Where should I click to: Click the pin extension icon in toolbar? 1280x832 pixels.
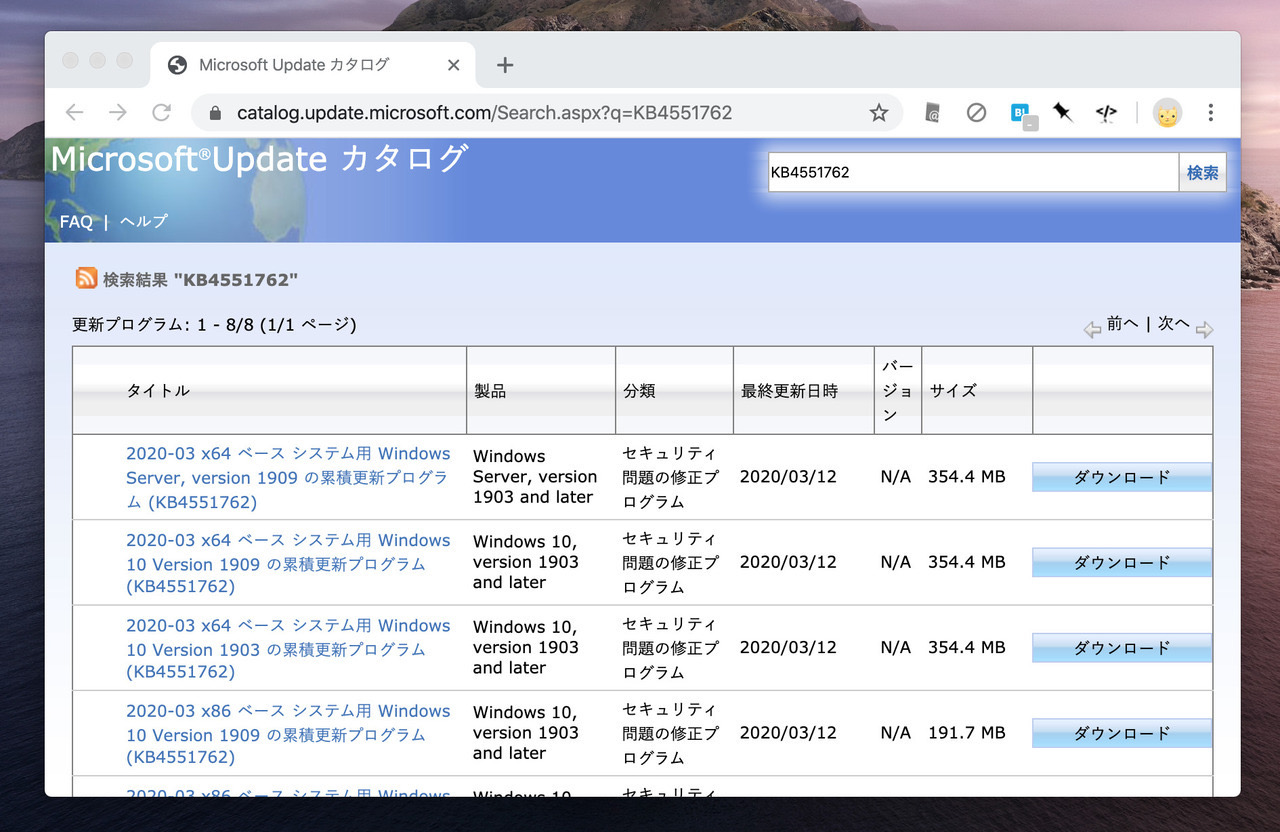[x=1062, y=113]
